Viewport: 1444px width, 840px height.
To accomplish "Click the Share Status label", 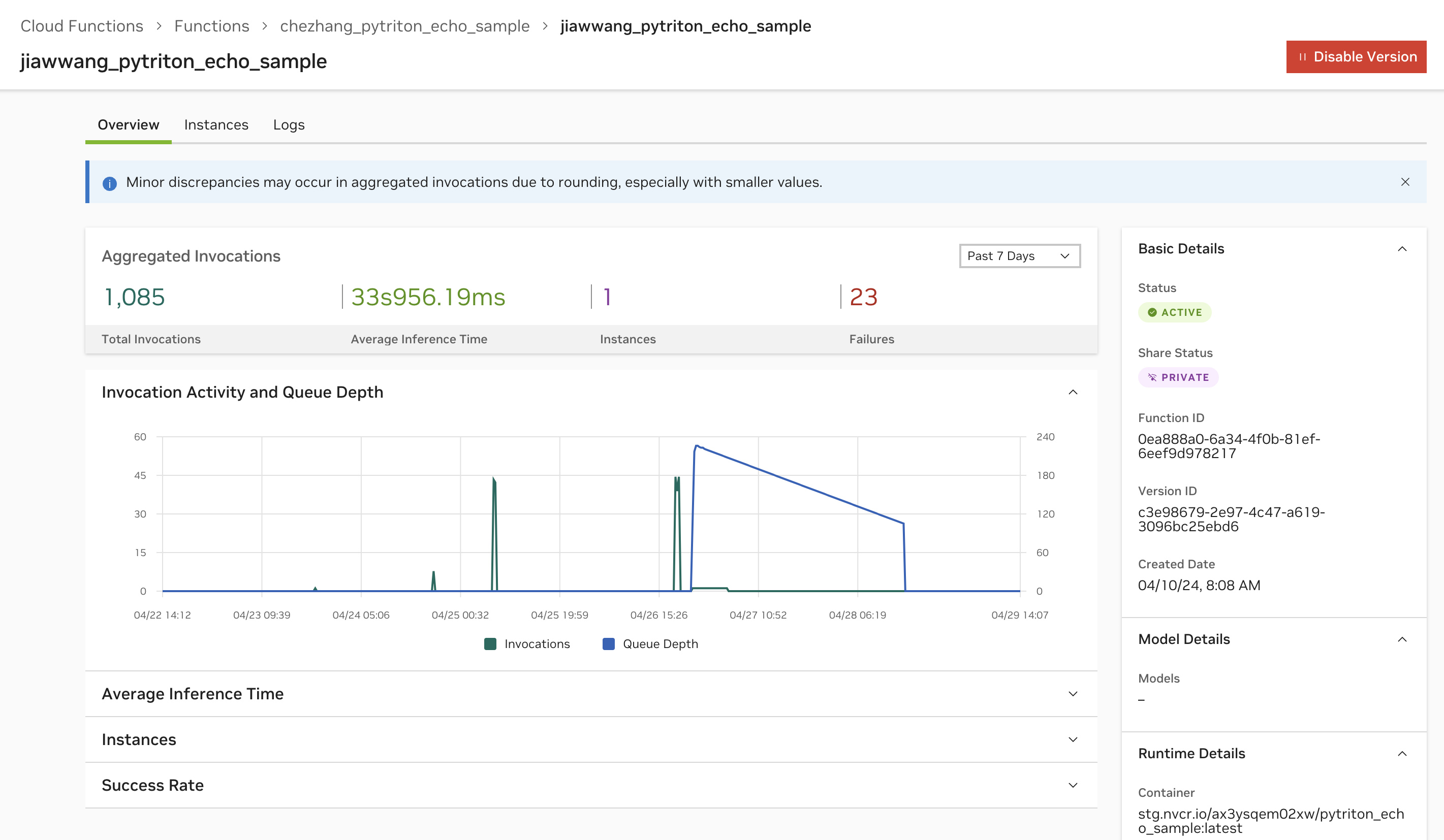I will [x=1175, y=353].
